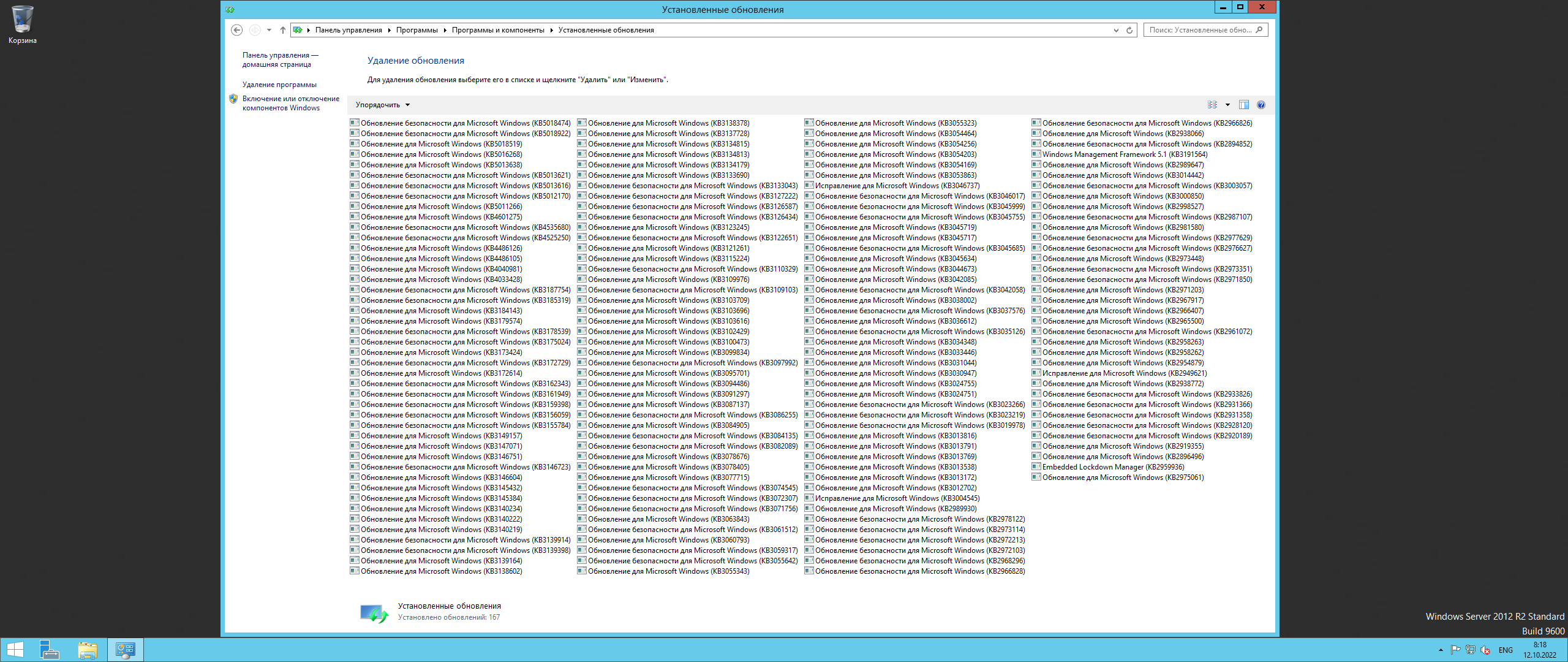The image size is (1568, 662).
Task: Select Исправление для Microsoft Windows (KB3046737)
Action: [892, 186]
